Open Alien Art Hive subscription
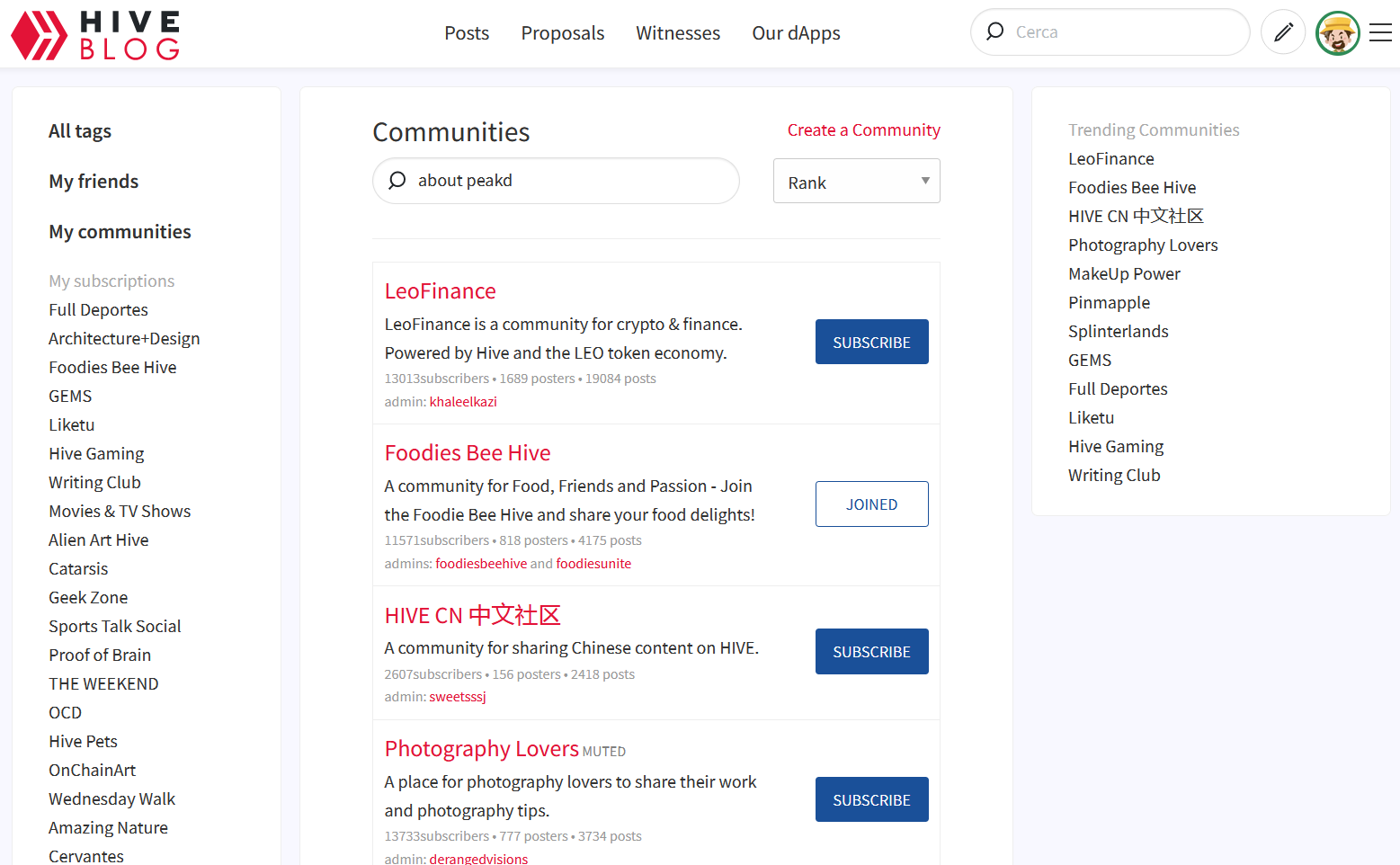This screenshot has width=1400, height=865. pyautogui.click(x=99, y=540)
